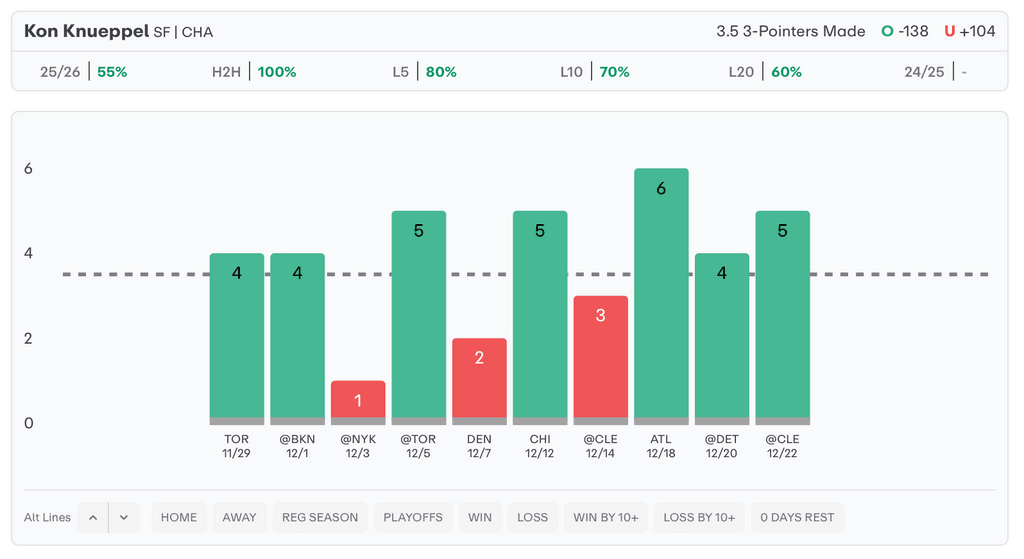Select the Over -138 odds
This screenshot has height=559, width=1024.
coord(905,31)
